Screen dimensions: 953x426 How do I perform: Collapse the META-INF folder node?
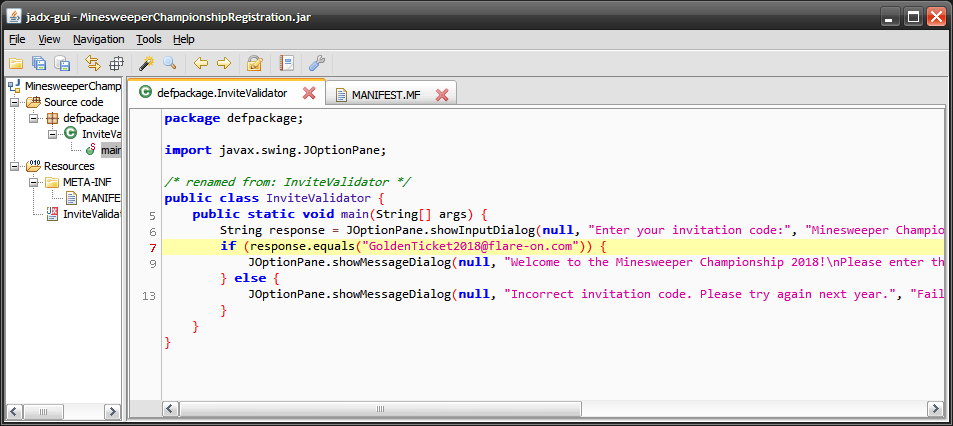(x=33, y=182)
